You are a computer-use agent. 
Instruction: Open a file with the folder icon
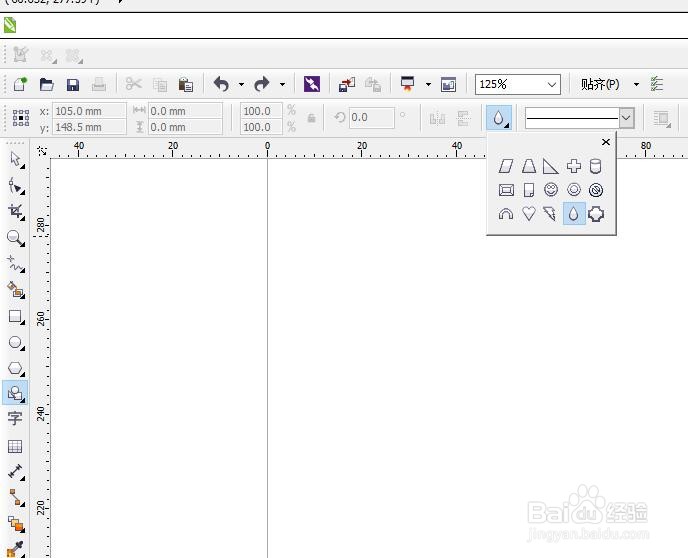pyautogui.click(x=46, y=84)
